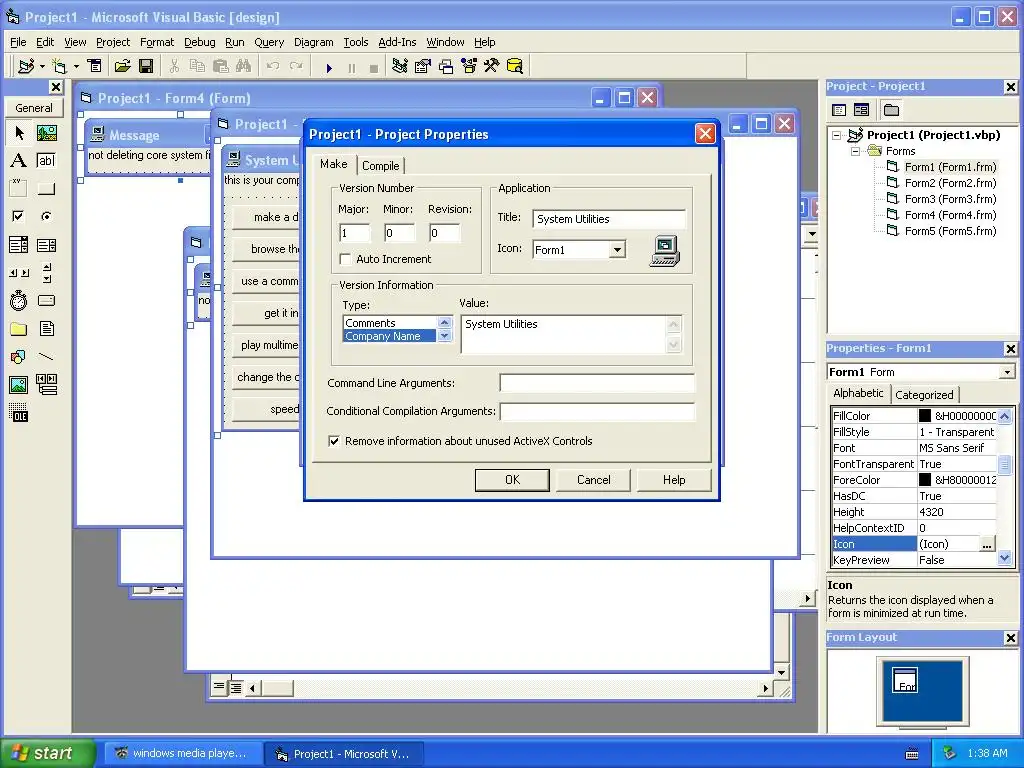This screenshot has width=1024, height=768.
Task: Click the Toolbox hammer-and-wrench toolbar icon
Action: [x=491, y=66]
